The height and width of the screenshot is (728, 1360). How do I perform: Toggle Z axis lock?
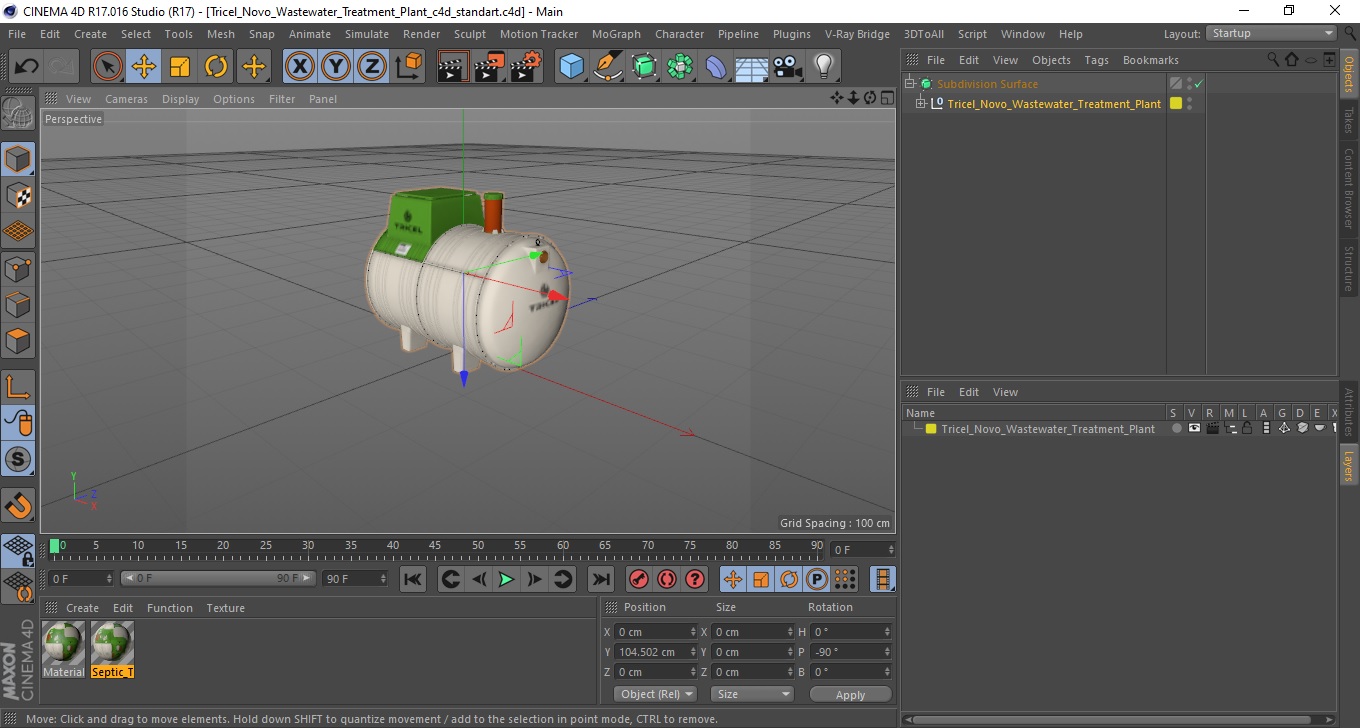coord(372,67)
